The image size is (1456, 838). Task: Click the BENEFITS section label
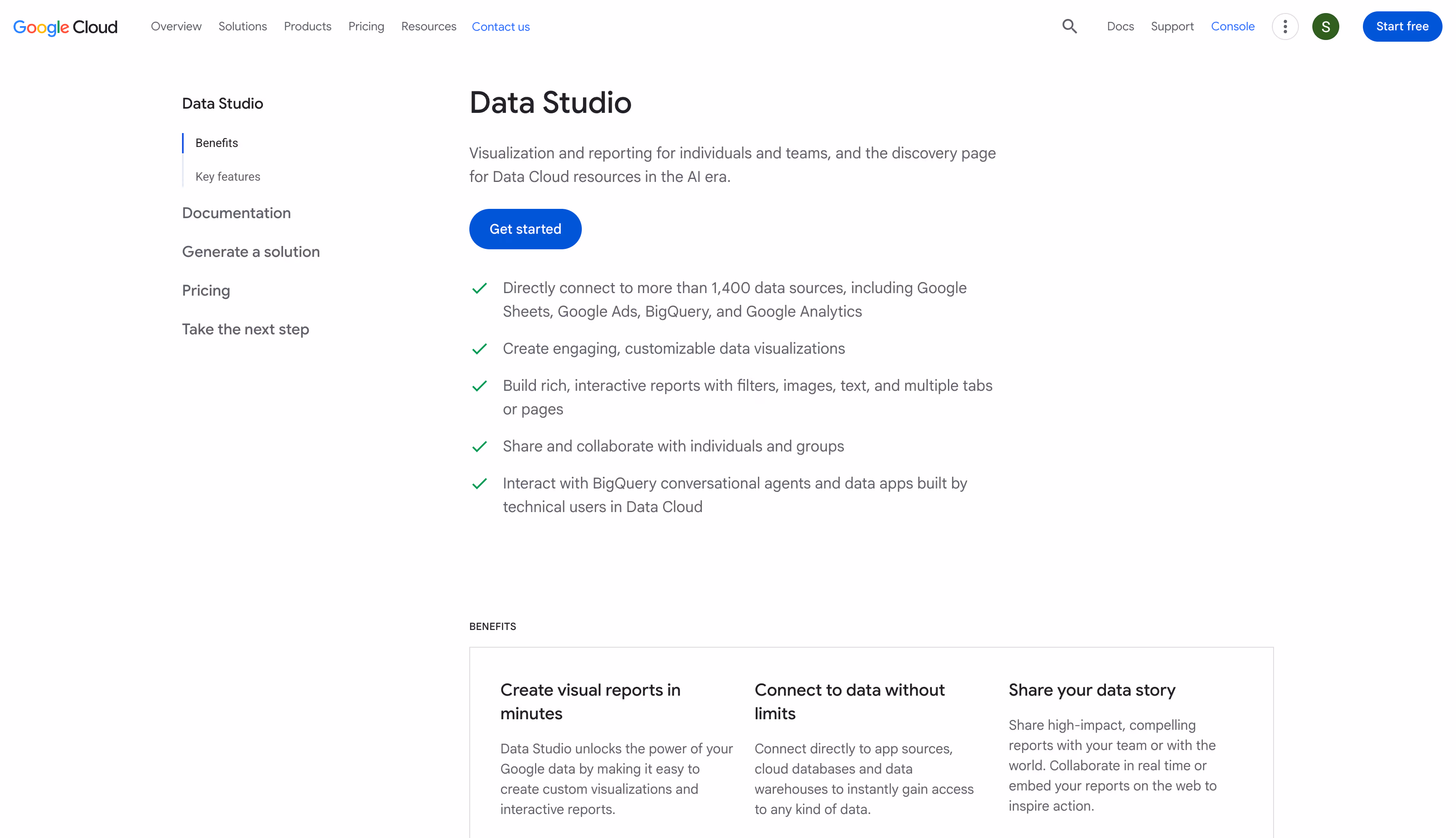pyautogui.click(x=492, y=626)
